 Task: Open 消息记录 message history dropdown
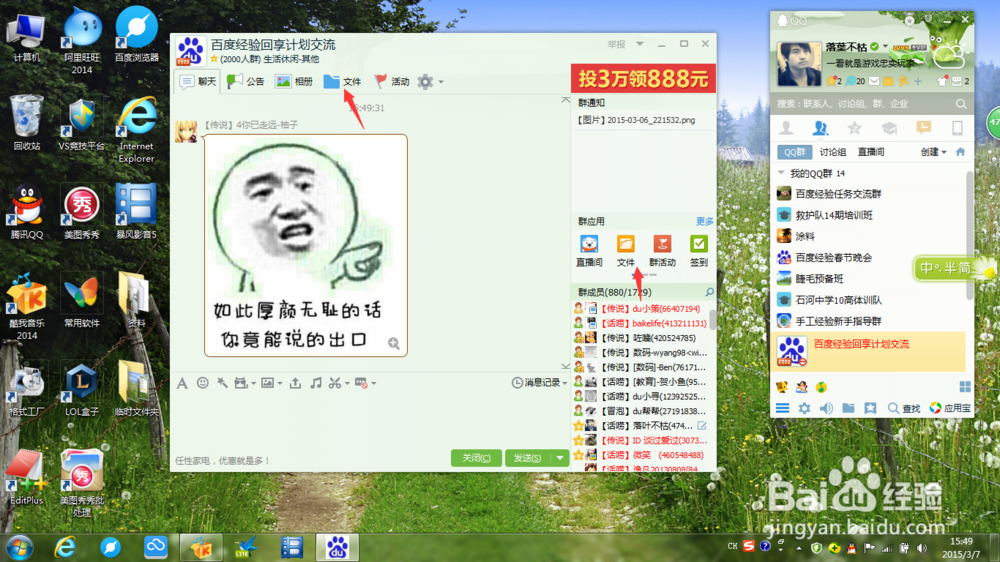click(540, 383)
